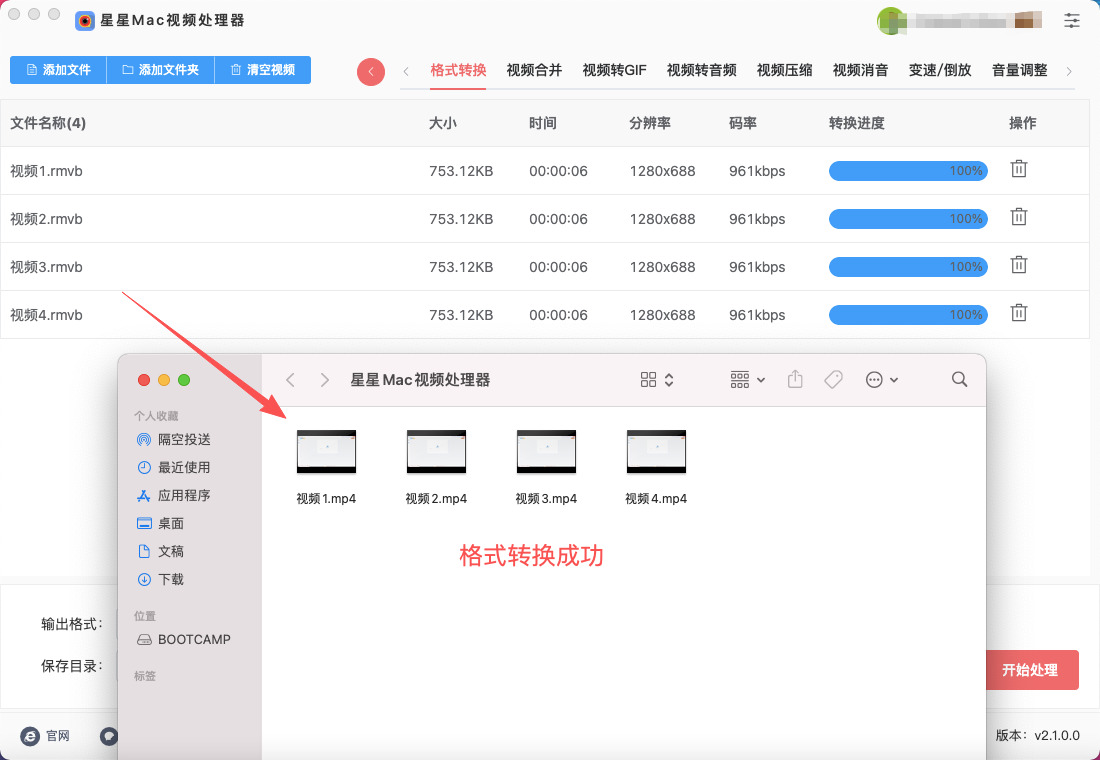Click the version text v2.1.0.0

(1057, 735)
